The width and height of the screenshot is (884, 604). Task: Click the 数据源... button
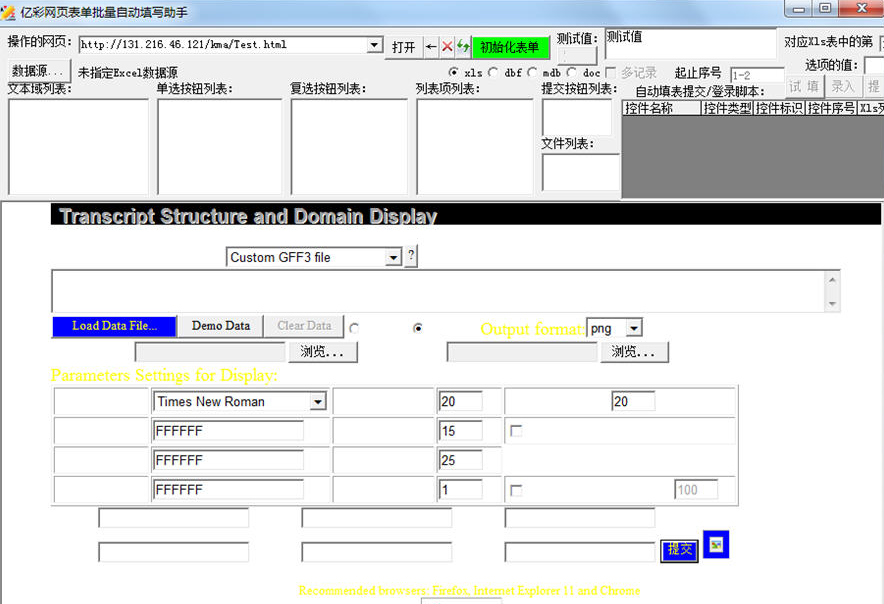[x=38, y=71]
